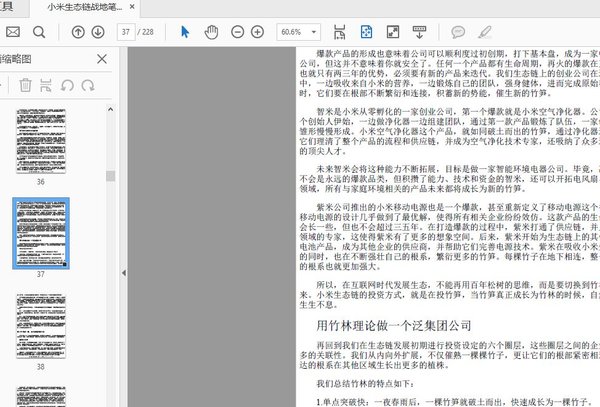Image resolution: width=600 pixels, height=407 pixels.
Task: Delete selected page using trash icon
Action: (25, 86)
